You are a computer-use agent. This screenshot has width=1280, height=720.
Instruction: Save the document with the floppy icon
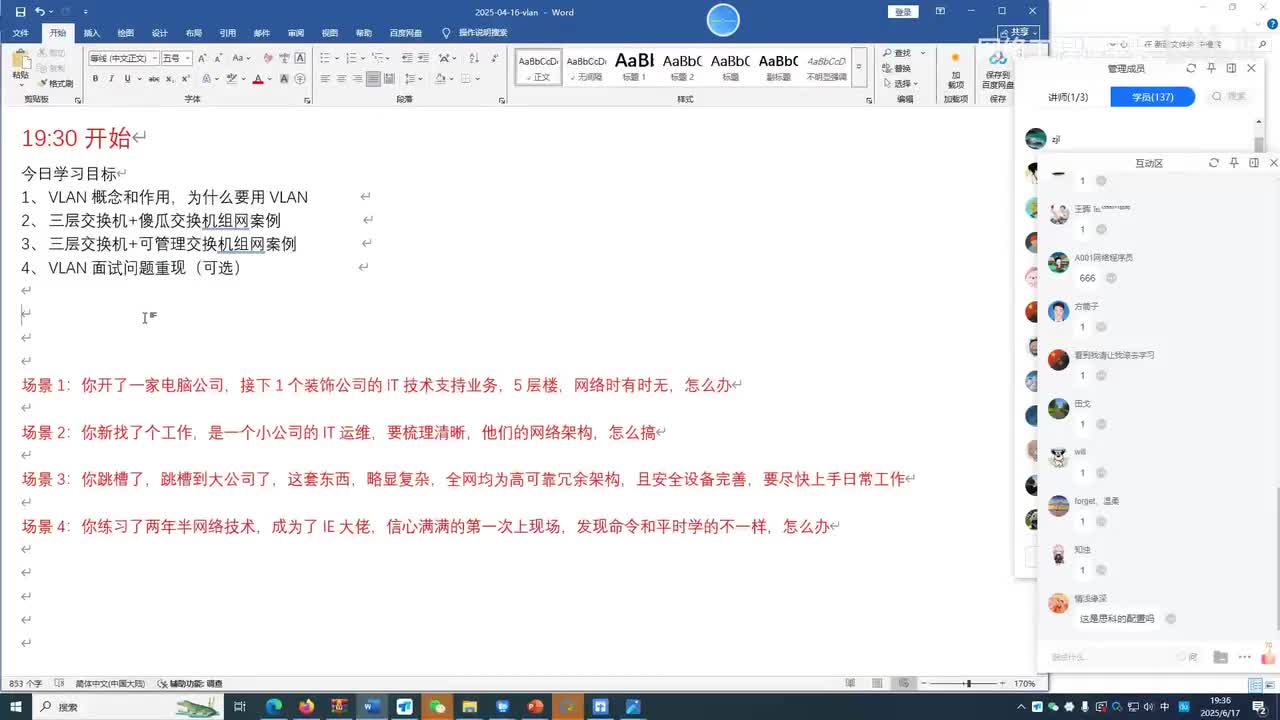point(20,11)
